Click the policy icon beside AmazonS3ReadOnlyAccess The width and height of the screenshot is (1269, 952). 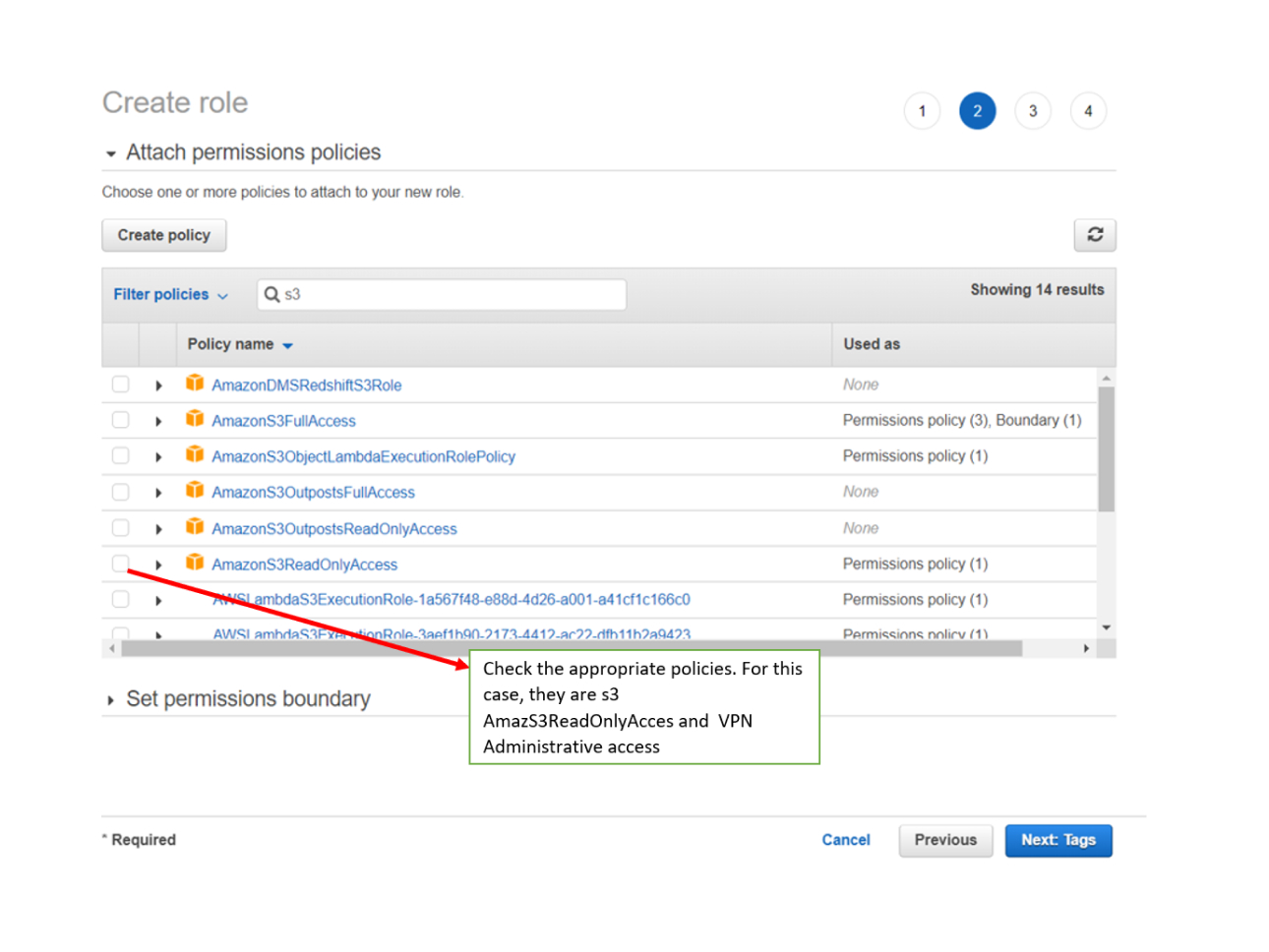(x=195, y=564)
